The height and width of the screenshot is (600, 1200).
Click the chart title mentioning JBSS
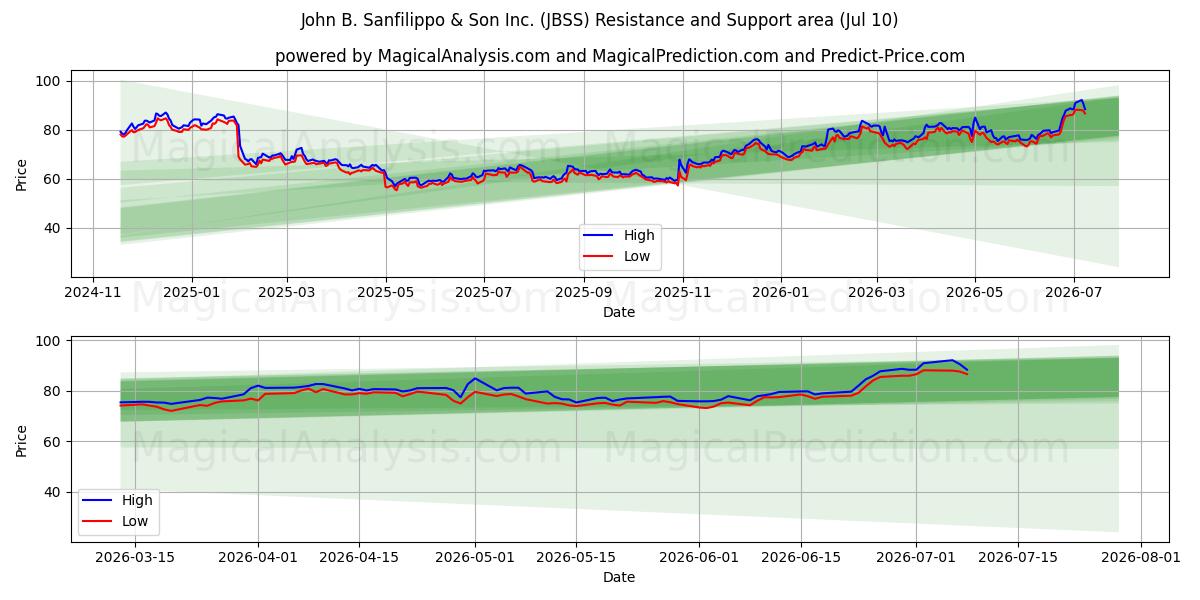[x=599, y=20]
